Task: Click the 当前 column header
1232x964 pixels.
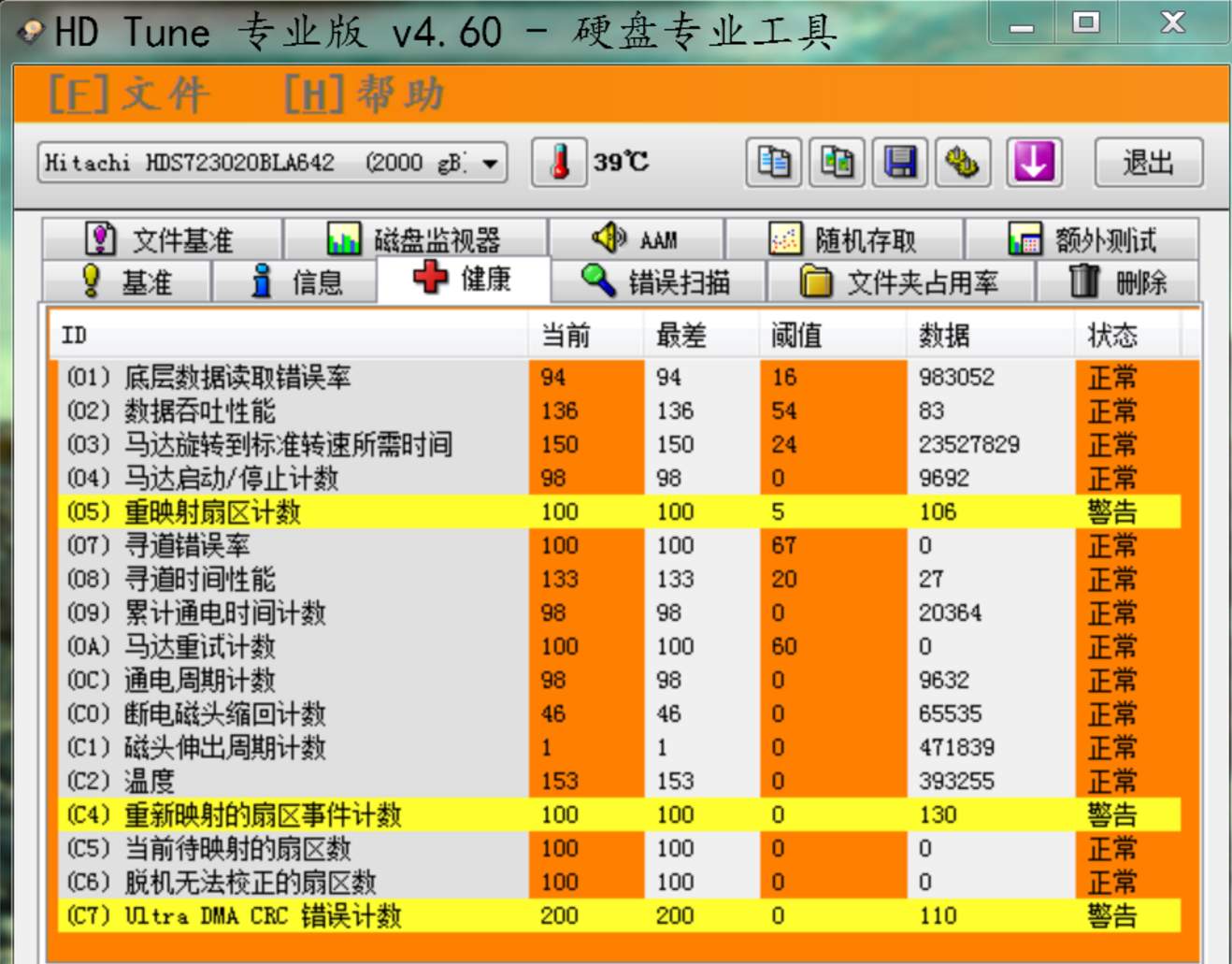Action: pyautogui.click(x=586, y=335)
